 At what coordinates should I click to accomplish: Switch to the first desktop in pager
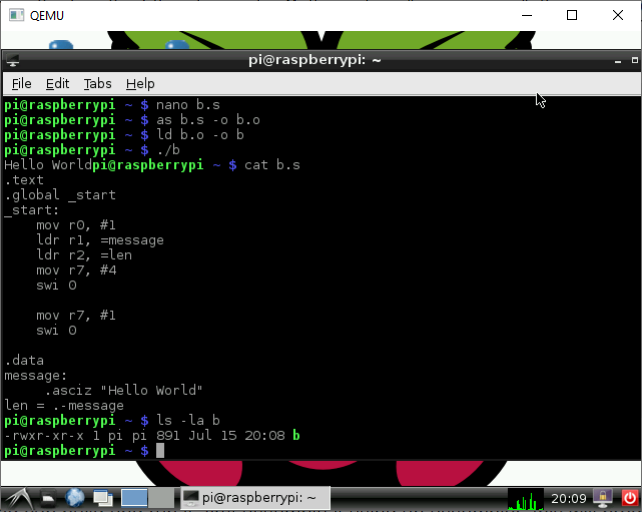(x=134, y=497)
